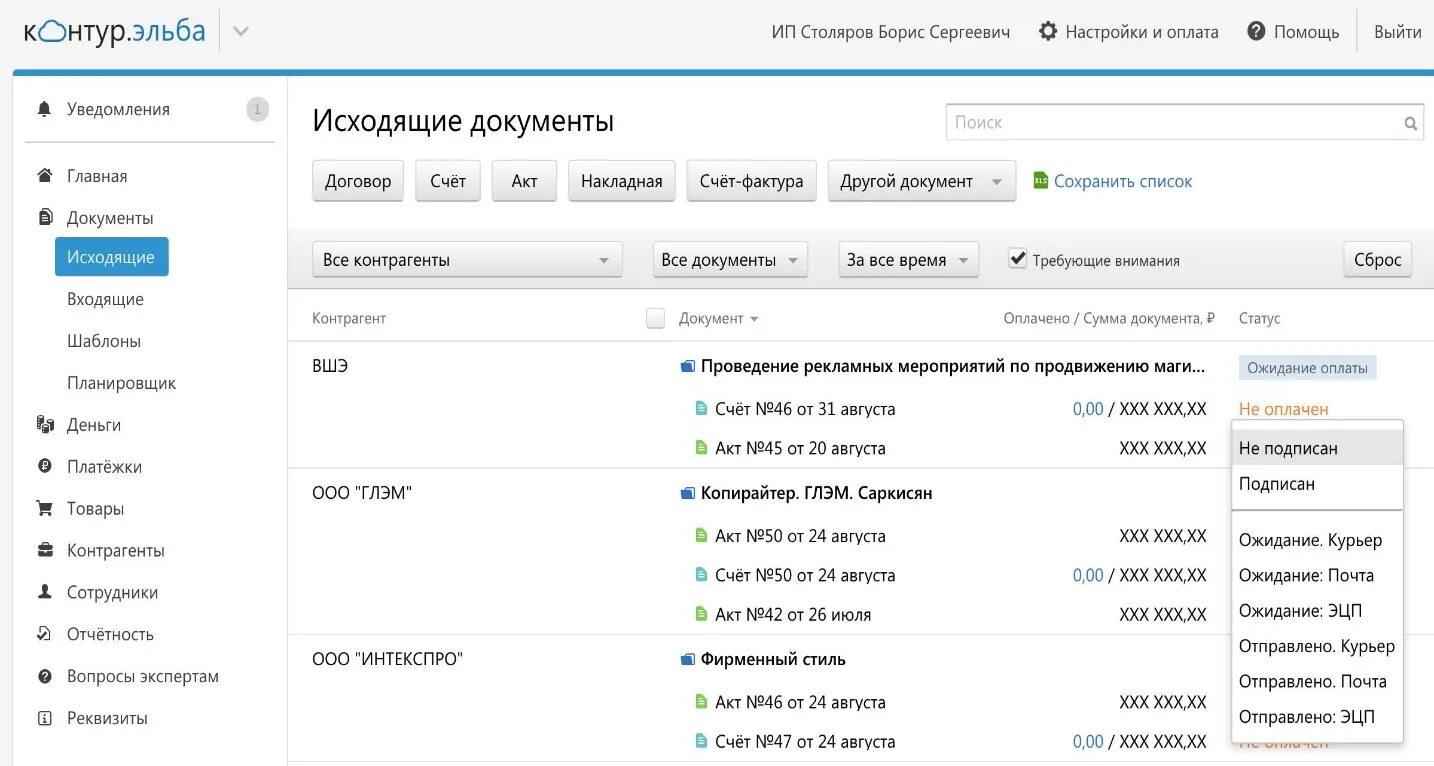Viewport: 1434px width, 766px height.
Task: Click the briefcase Contractors icon
Action: coord(44,550)
